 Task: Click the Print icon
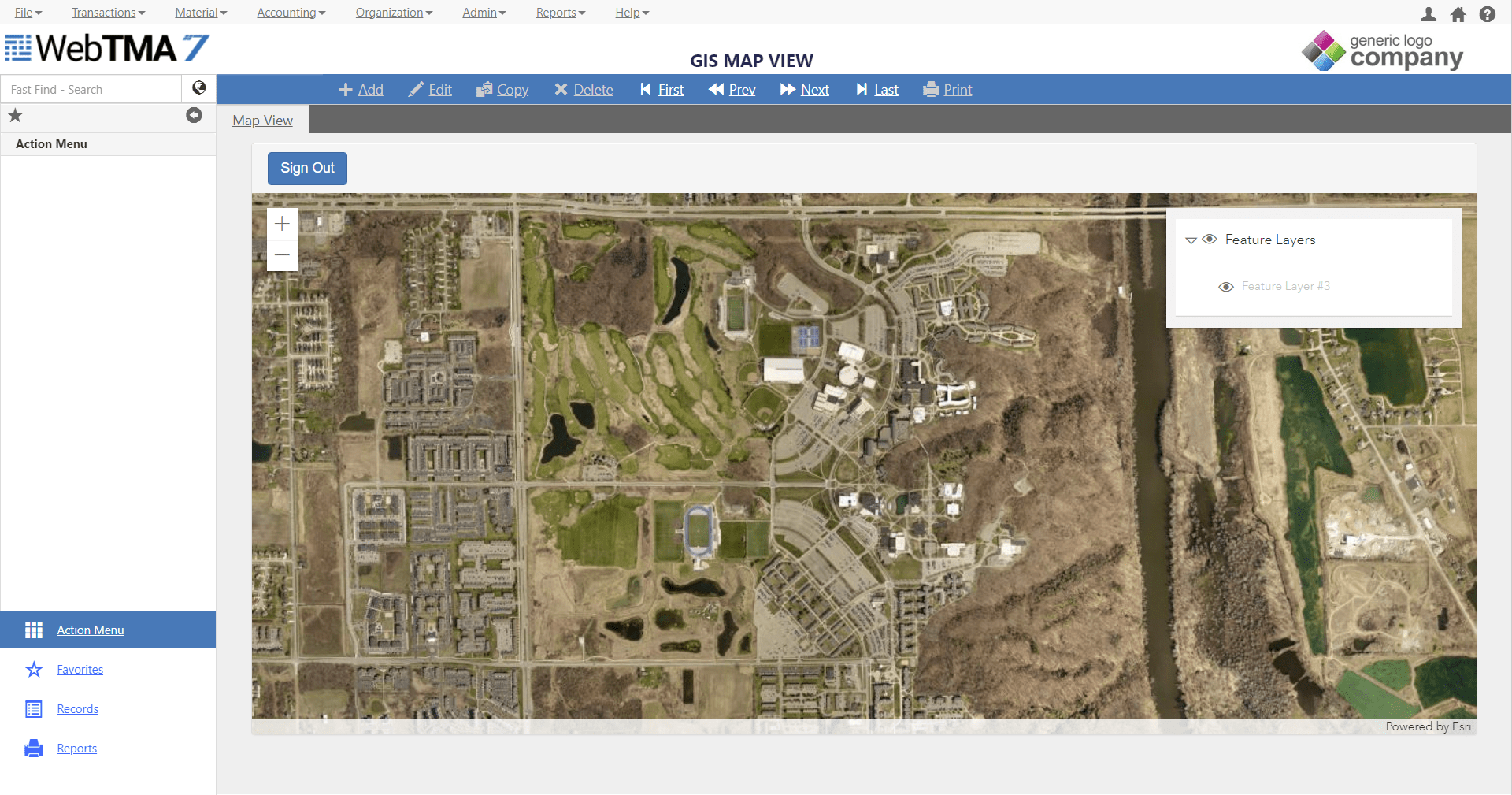point(931,89)
